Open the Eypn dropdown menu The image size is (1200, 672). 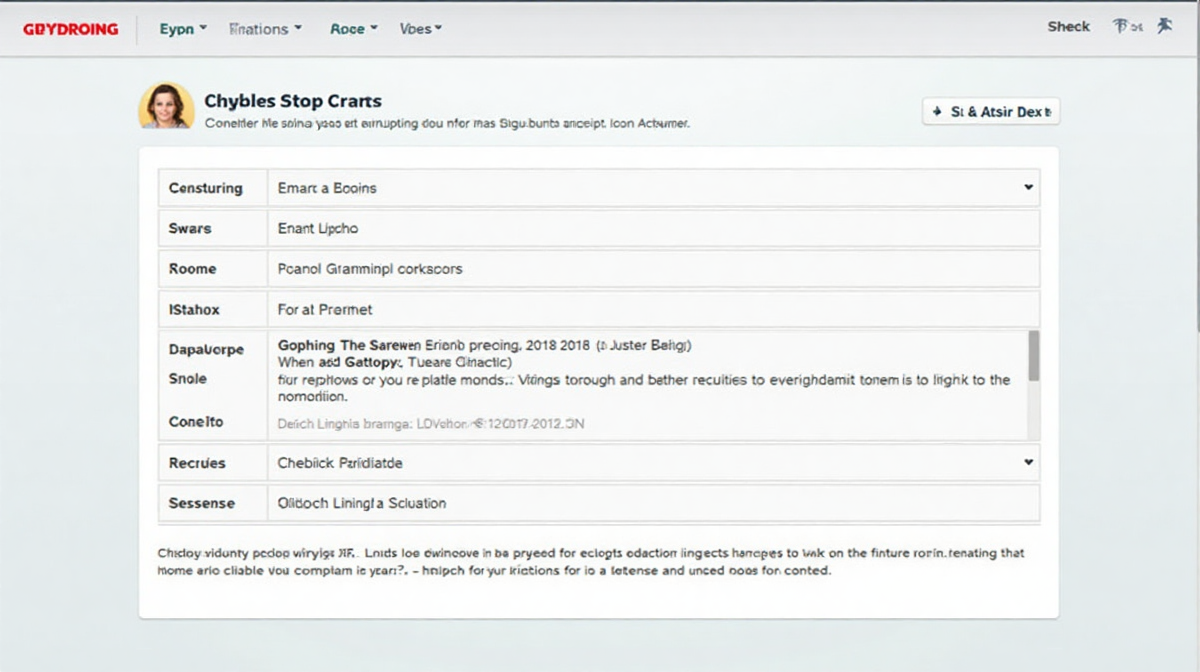point(183,29)
